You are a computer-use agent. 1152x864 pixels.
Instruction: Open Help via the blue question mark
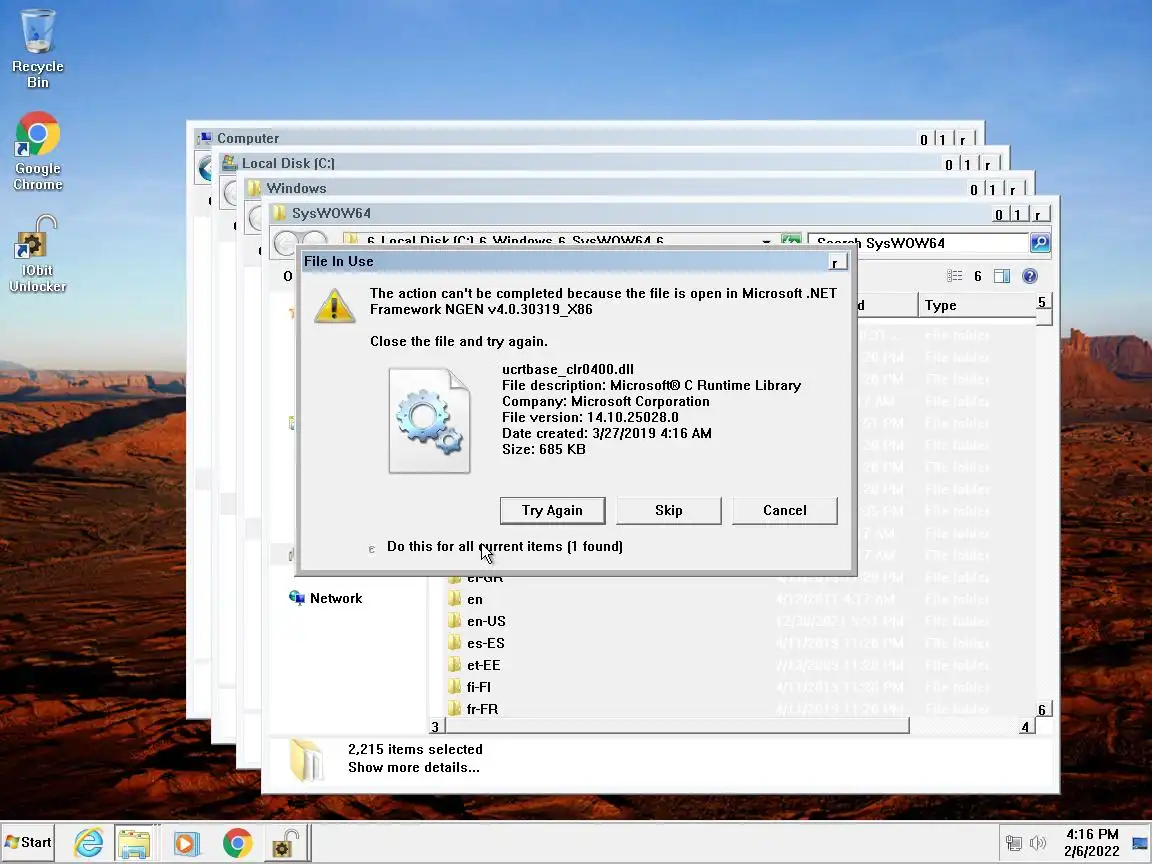(x=1030, y=276)
